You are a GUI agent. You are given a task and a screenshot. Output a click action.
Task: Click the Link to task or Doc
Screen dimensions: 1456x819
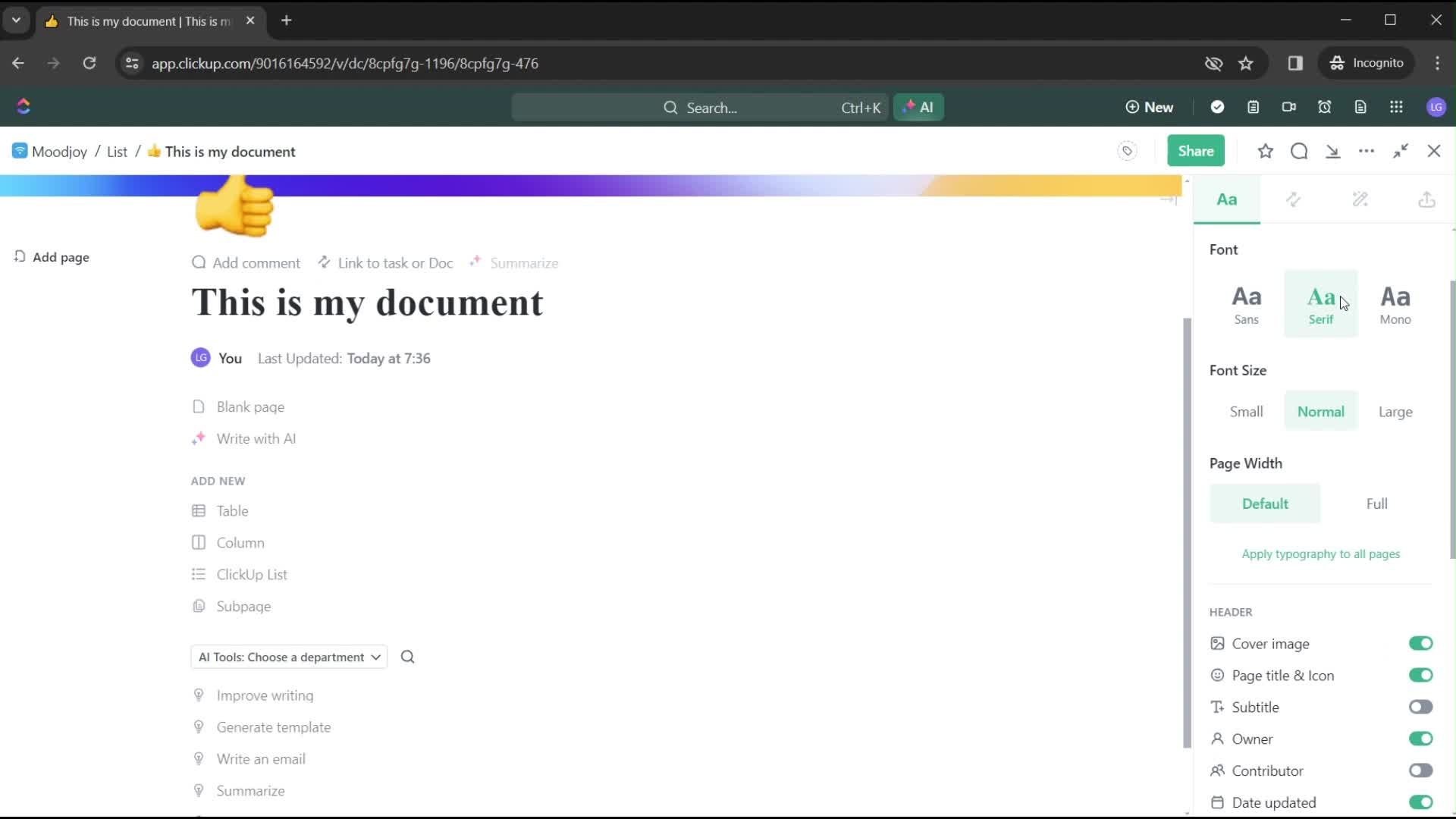coord(387,263)
